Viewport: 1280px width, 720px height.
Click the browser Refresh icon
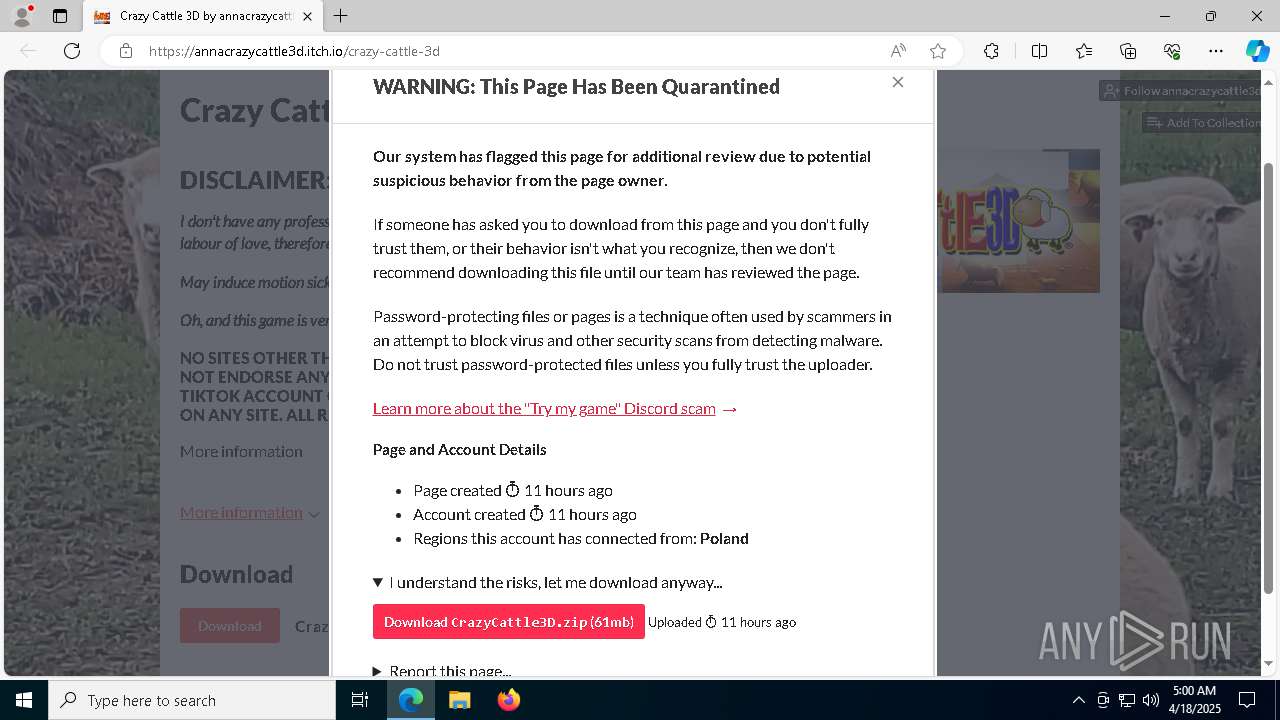[72, 51]
